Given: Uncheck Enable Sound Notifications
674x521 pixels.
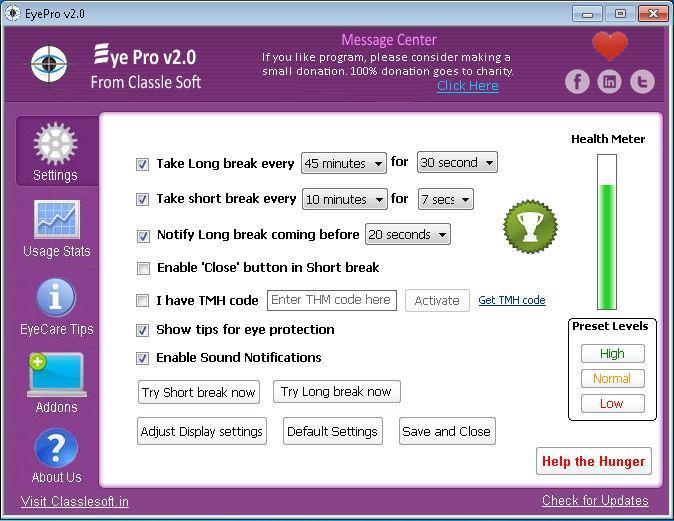Looking at the screenshot, I should point(143,358).
